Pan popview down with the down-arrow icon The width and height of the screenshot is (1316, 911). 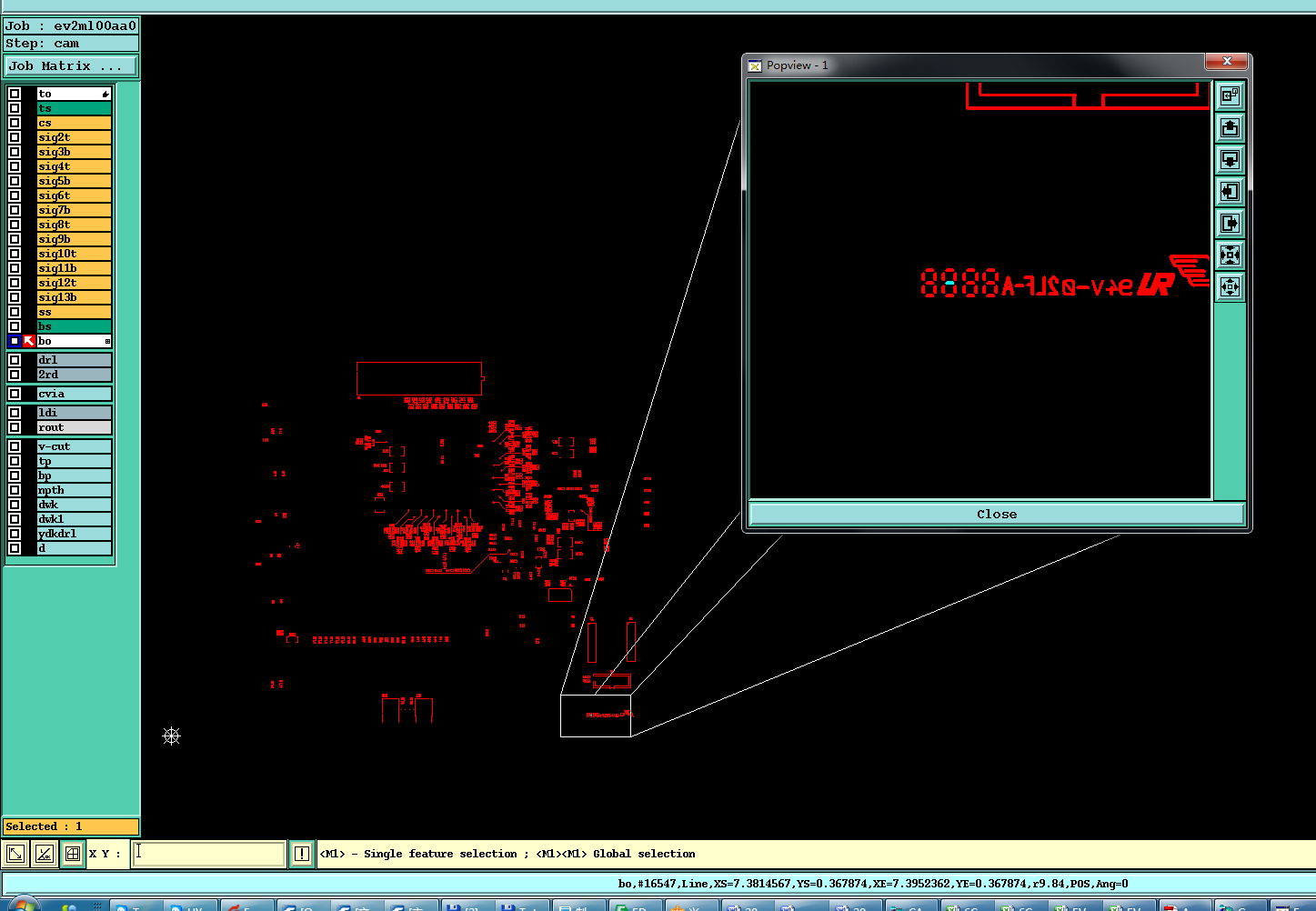[1230, 159]
